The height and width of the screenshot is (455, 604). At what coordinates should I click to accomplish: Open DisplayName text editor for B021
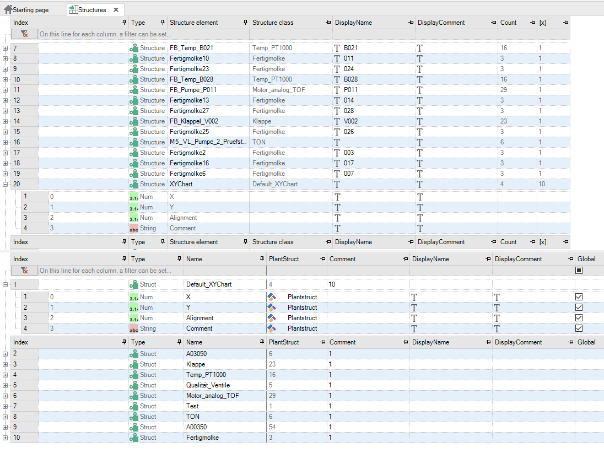point(337,48)
